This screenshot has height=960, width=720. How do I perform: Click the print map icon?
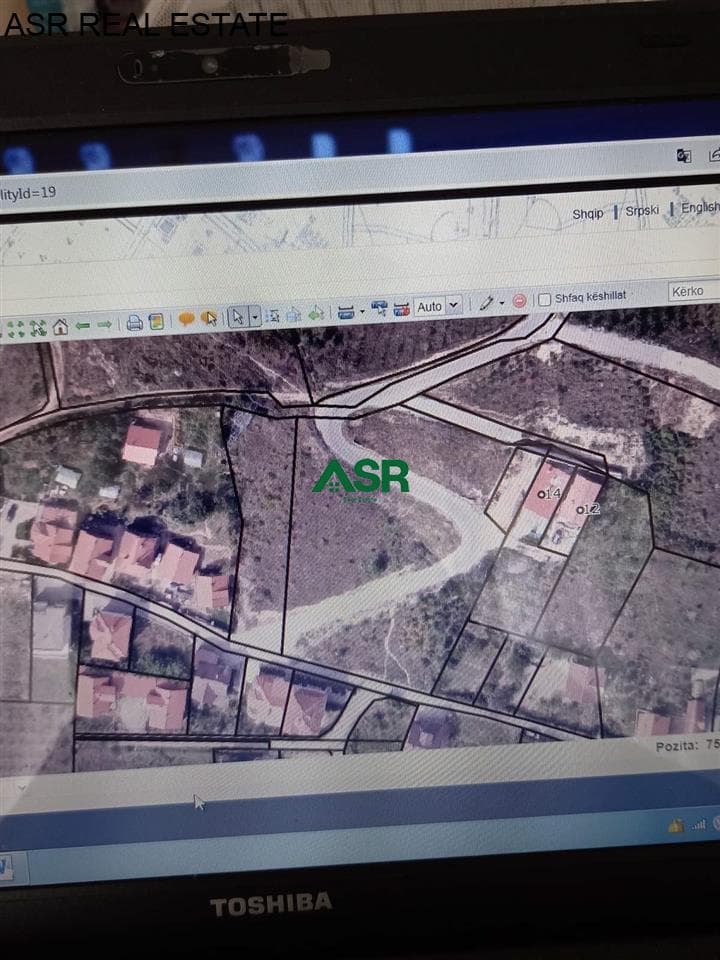(134, 322)
